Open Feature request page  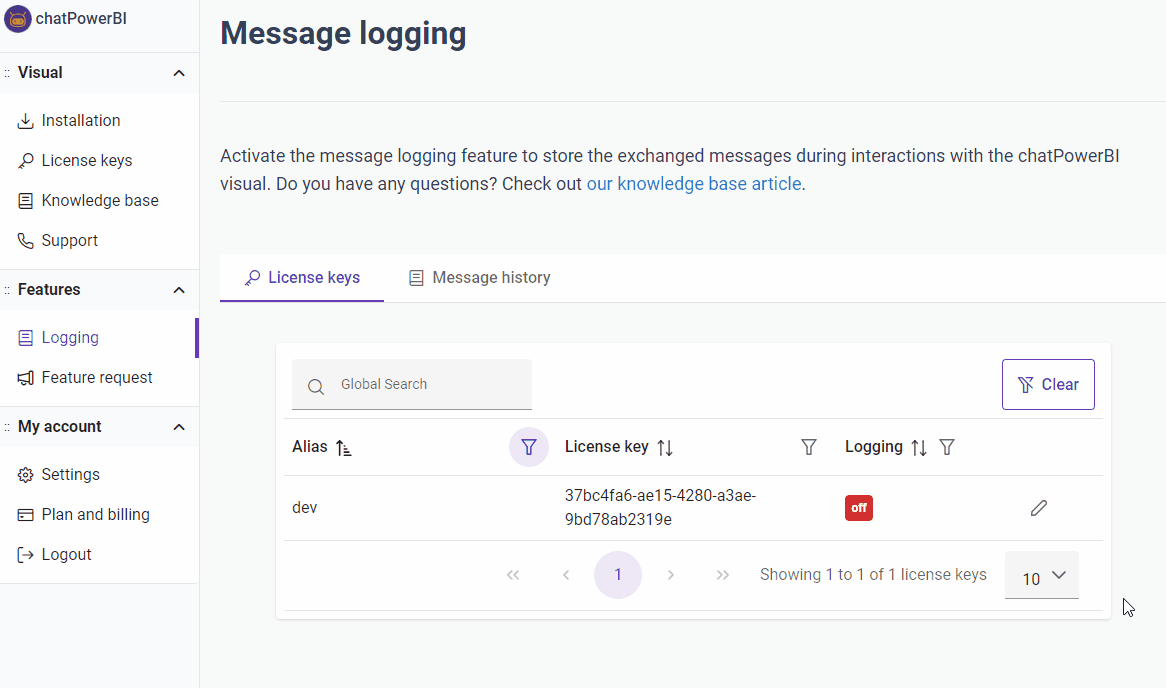point(99,378)
